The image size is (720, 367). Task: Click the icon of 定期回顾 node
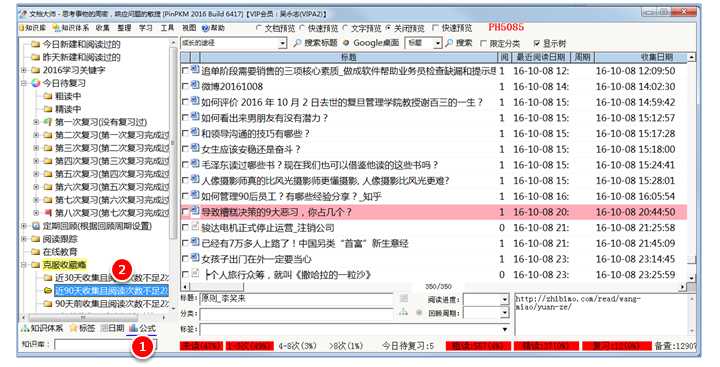pos(36,226)
